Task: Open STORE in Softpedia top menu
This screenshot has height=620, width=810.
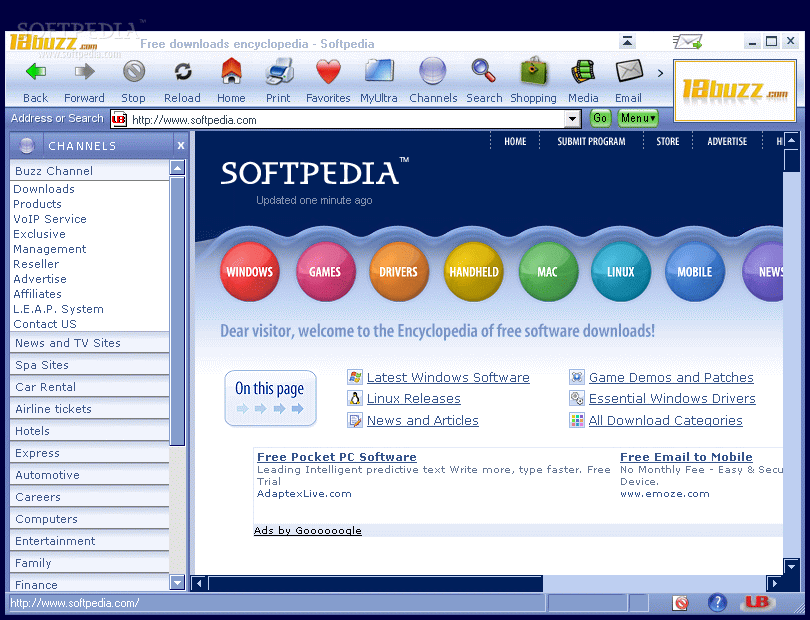Action: click(667, 142)
